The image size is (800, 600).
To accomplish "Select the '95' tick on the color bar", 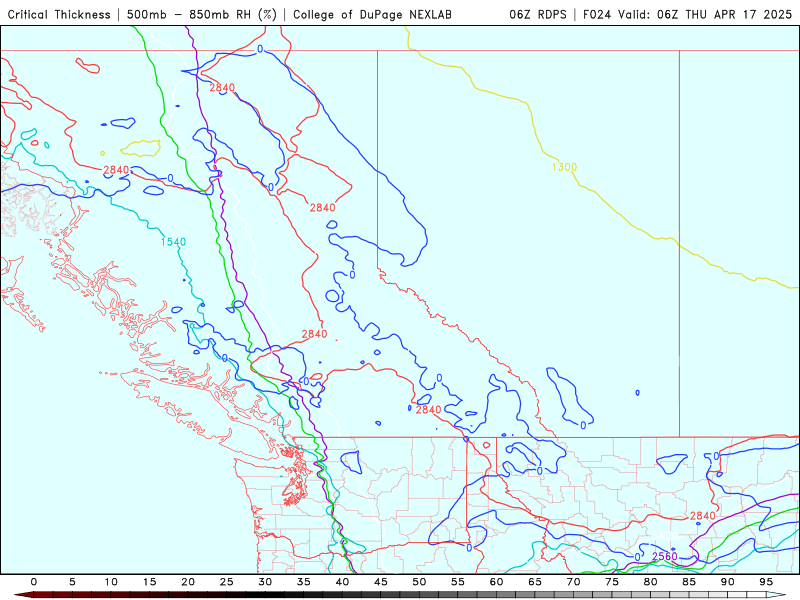I will tap(766, 582).
